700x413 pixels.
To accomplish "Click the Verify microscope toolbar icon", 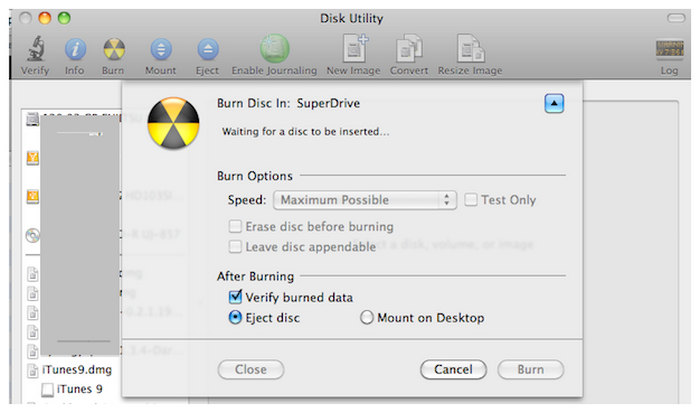I will pos(34,49).
